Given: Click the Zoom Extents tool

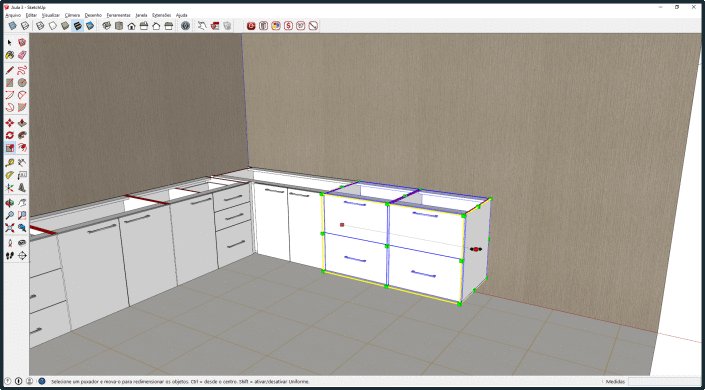Looking at the screenshot, I should tap(9, 228).
